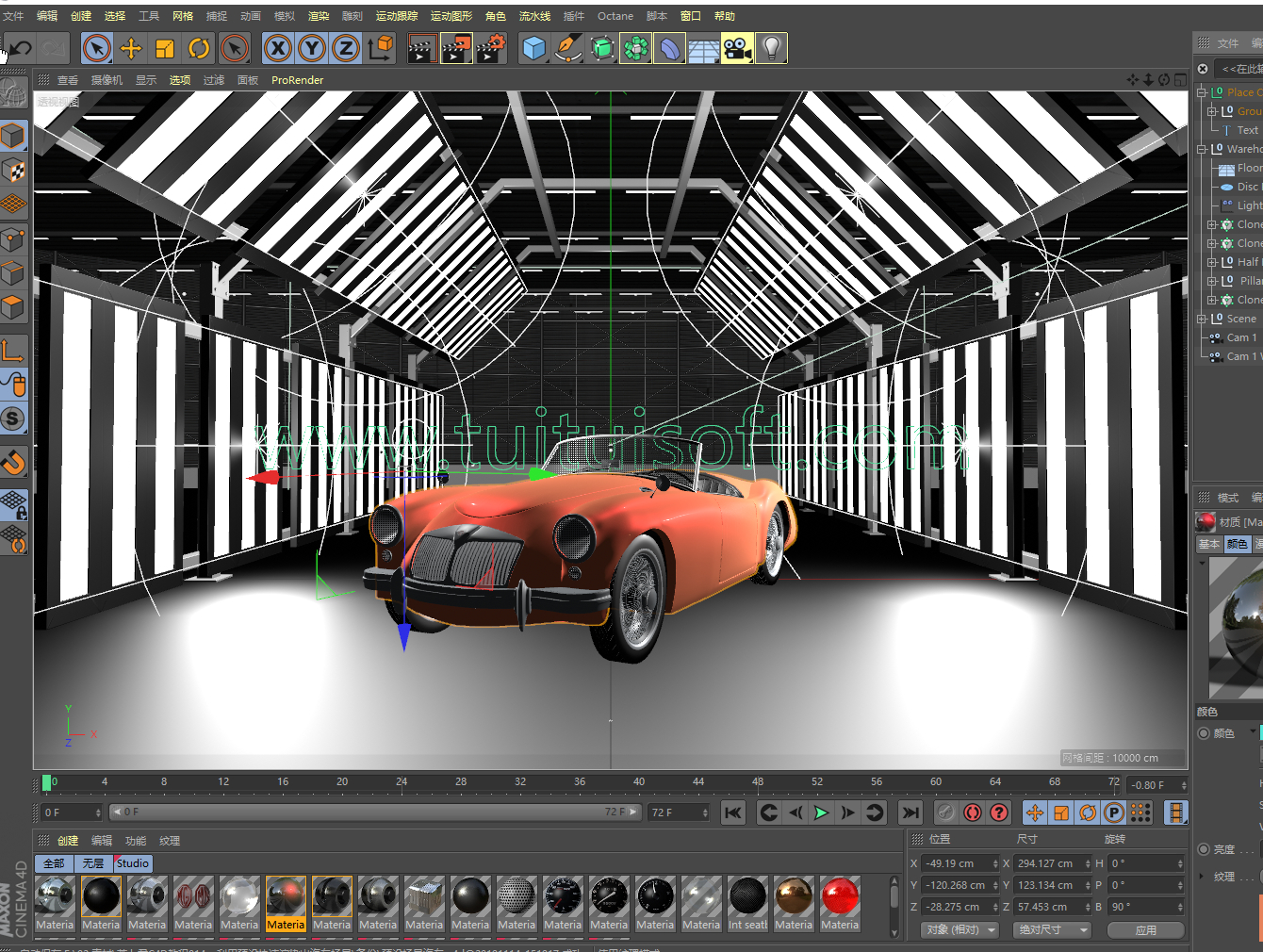Play the animation forward
Screen dimensions: 1263x952
[x=821, y=812]
